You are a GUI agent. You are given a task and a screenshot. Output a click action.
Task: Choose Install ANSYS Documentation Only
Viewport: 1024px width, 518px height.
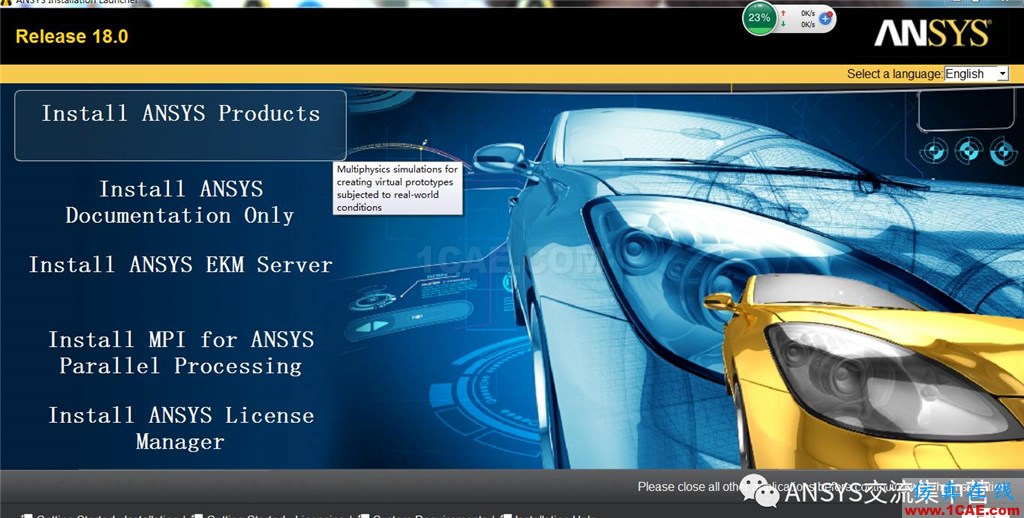[x=180, y=202]
